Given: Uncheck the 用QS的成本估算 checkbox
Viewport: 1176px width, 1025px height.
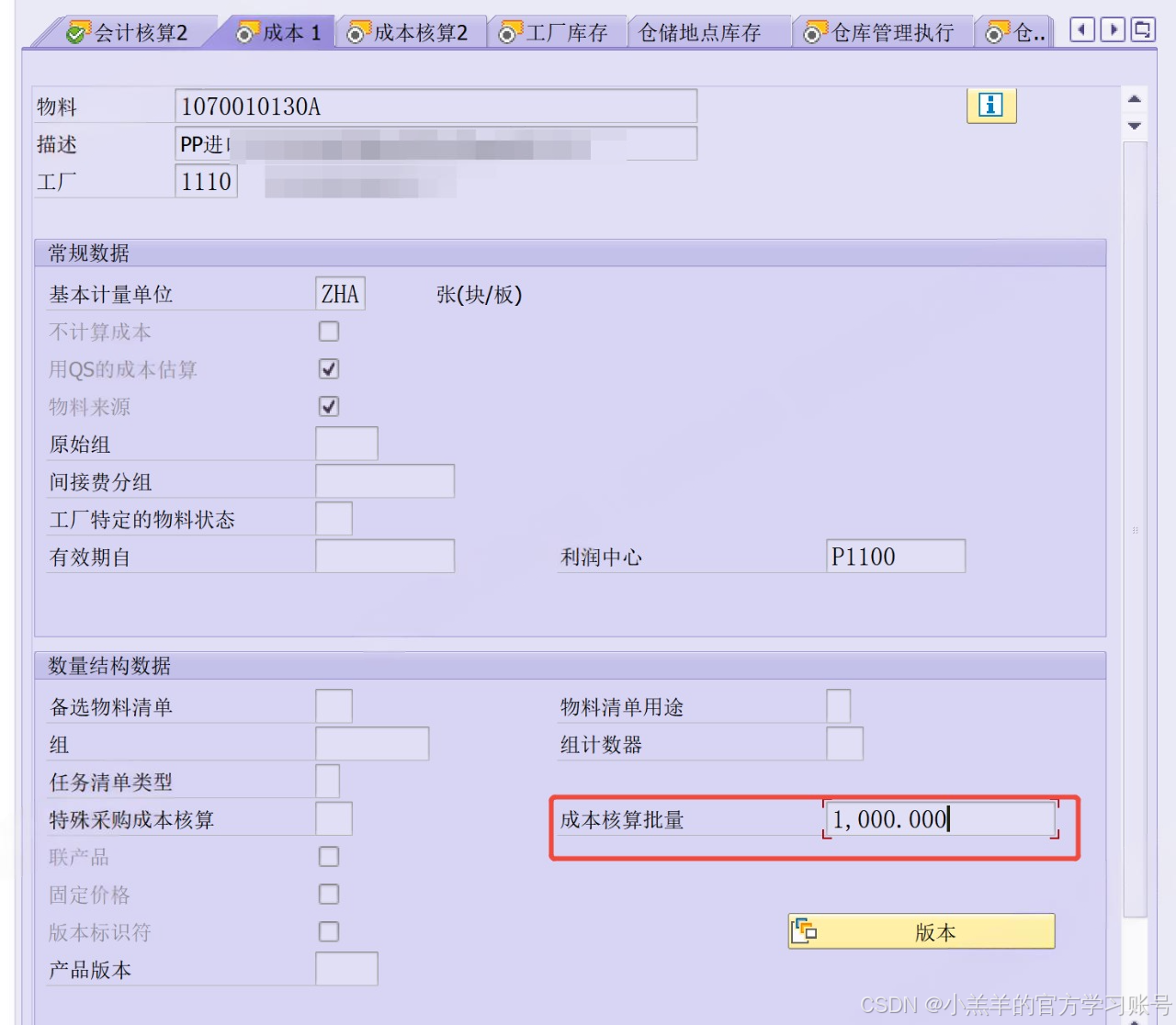Looking at the screenshot, I should (x=328, y=369).
